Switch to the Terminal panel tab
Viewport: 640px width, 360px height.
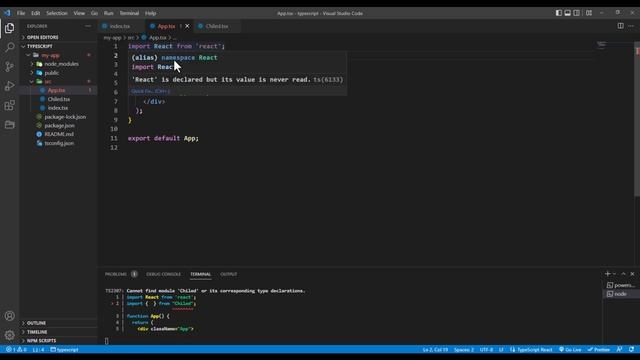pos(200,274)
